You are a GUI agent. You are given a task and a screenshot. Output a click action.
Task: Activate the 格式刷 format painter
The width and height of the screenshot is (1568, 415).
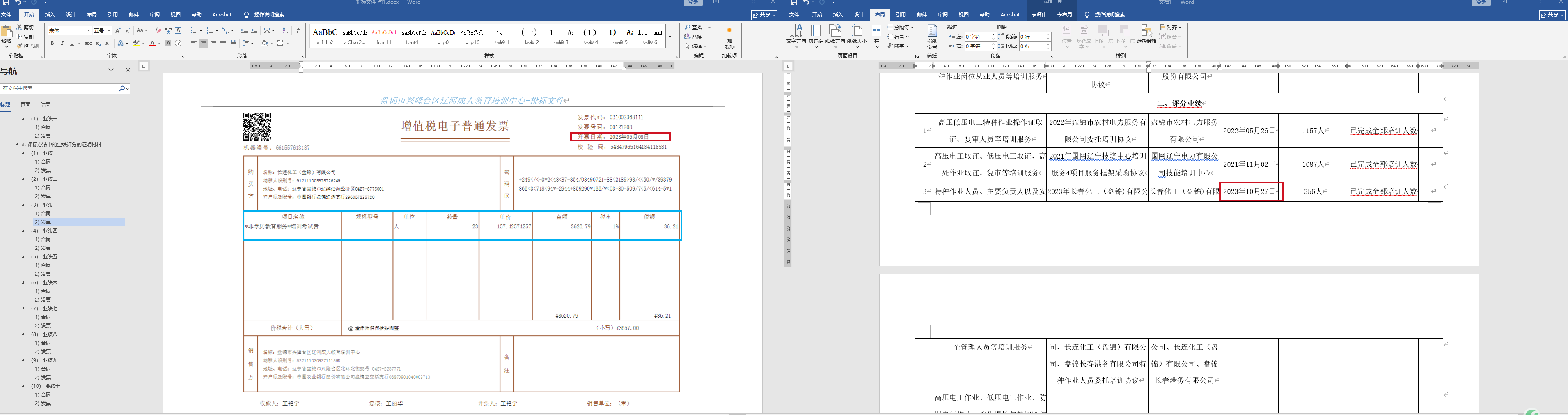coord(28,46)
